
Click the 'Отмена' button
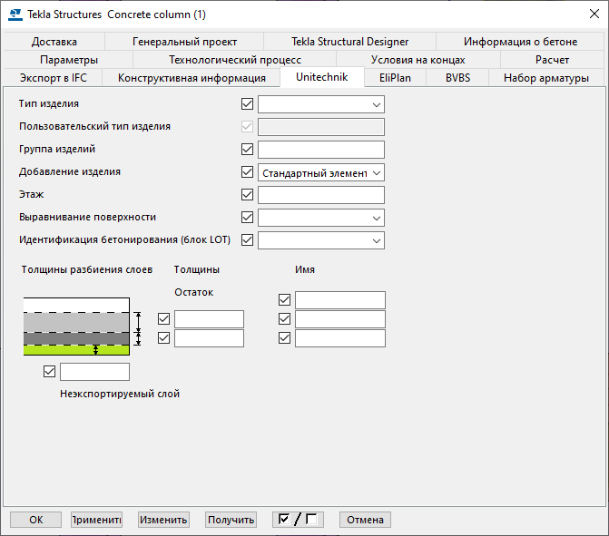tap(365, 520)
